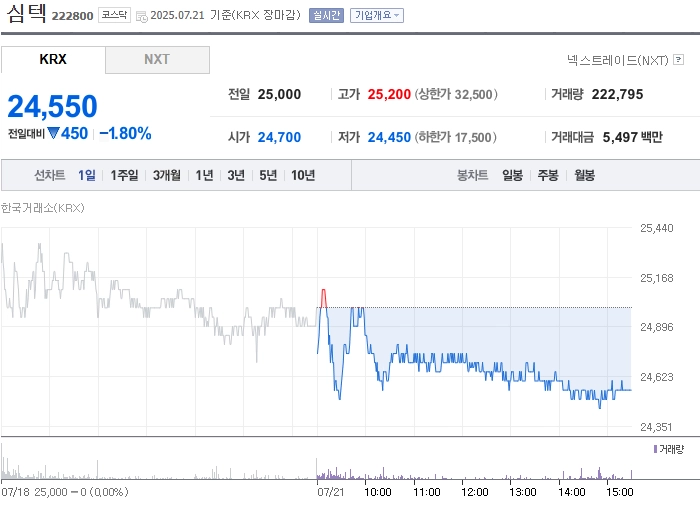Viewport: 700px width, 505px height.
Task: Show the 월봉 candlestick chart
Action: [x=585, y=175]
